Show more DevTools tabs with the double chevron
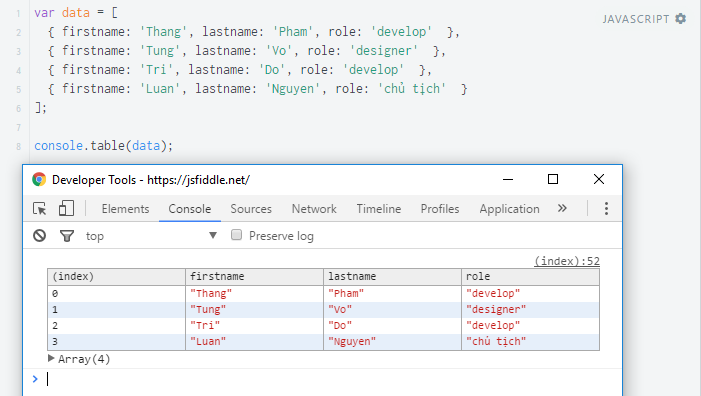 [562, 208]
